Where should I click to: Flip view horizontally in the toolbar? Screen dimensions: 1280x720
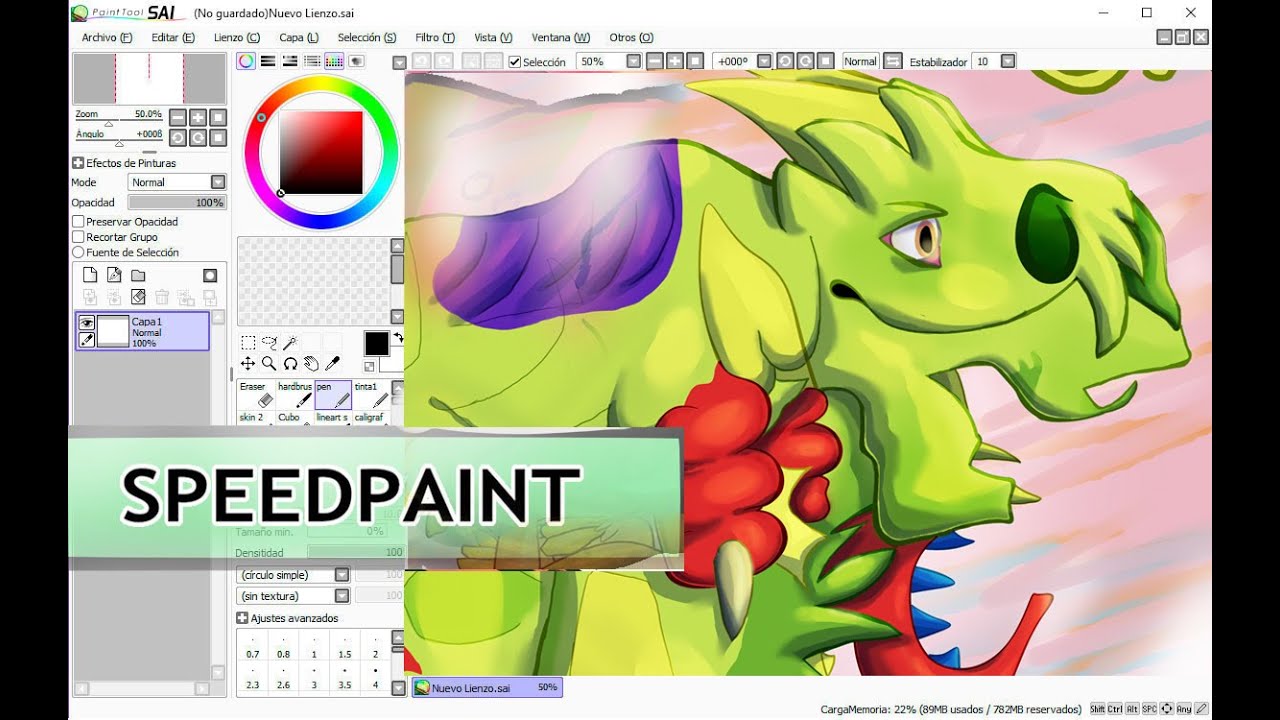[893, 61]
